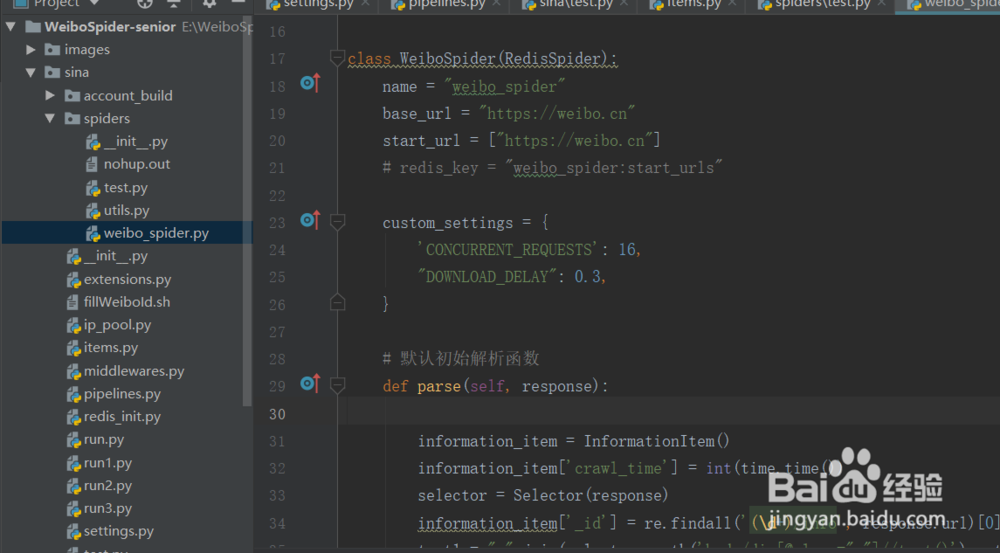The height and width of the screenshot is (553, 1000).
Task: Open pipelines.py from the project tree
Action: 122,394
